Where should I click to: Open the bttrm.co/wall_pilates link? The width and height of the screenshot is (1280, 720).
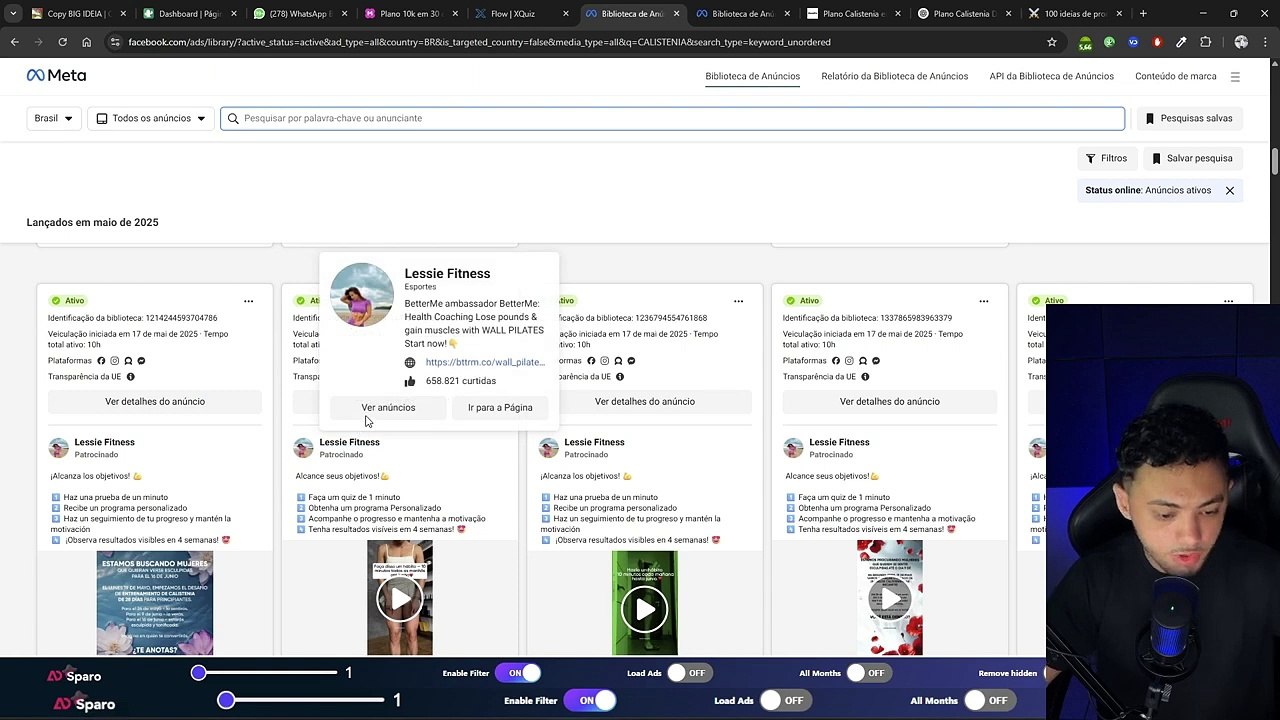485,362
